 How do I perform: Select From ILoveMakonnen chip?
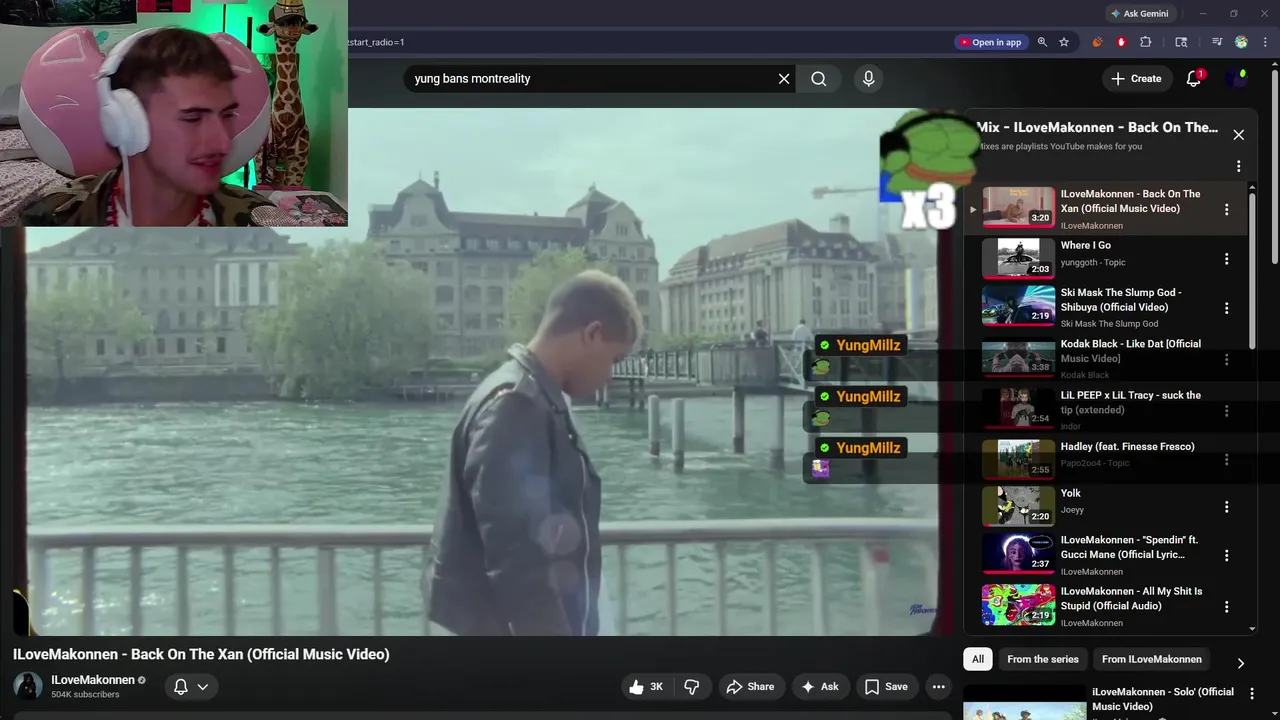[x=1152, y=659]
